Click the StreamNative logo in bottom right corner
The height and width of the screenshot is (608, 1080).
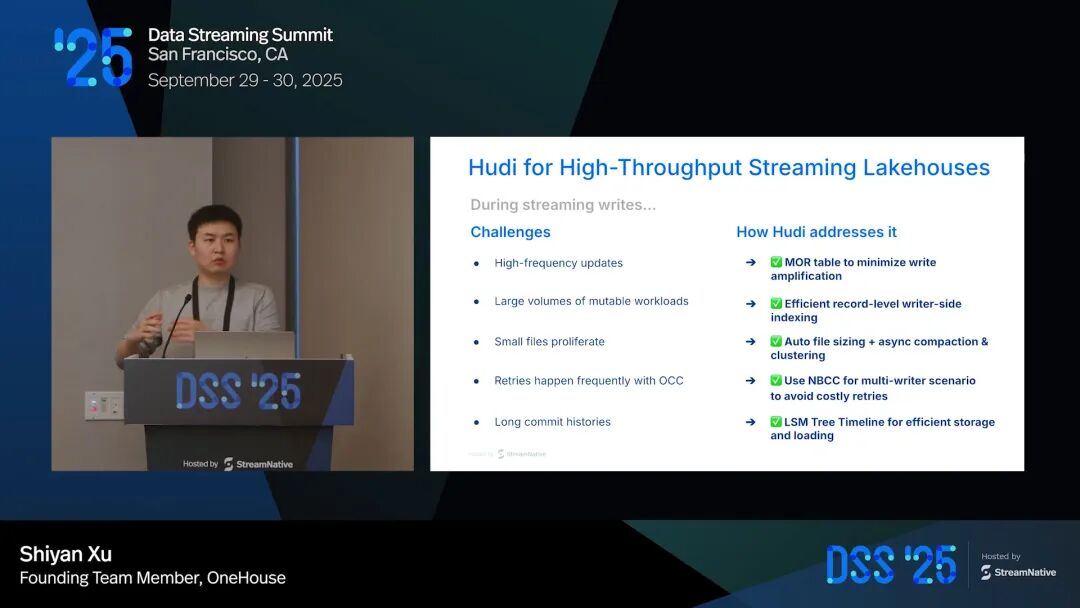click(x=1015, y=572)
